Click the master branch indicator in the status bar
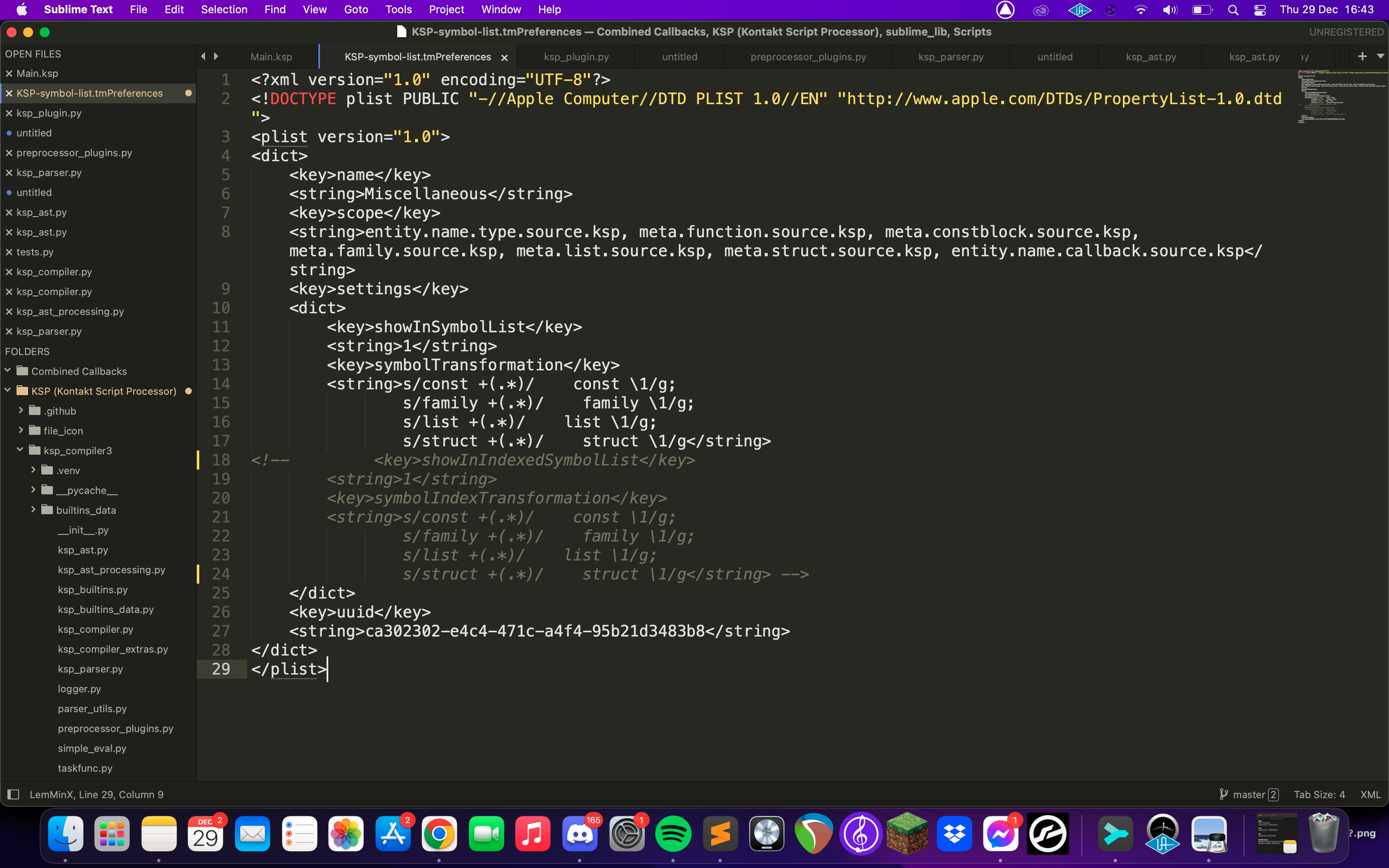This screenshot has width=1389, height=868. 1250,794
